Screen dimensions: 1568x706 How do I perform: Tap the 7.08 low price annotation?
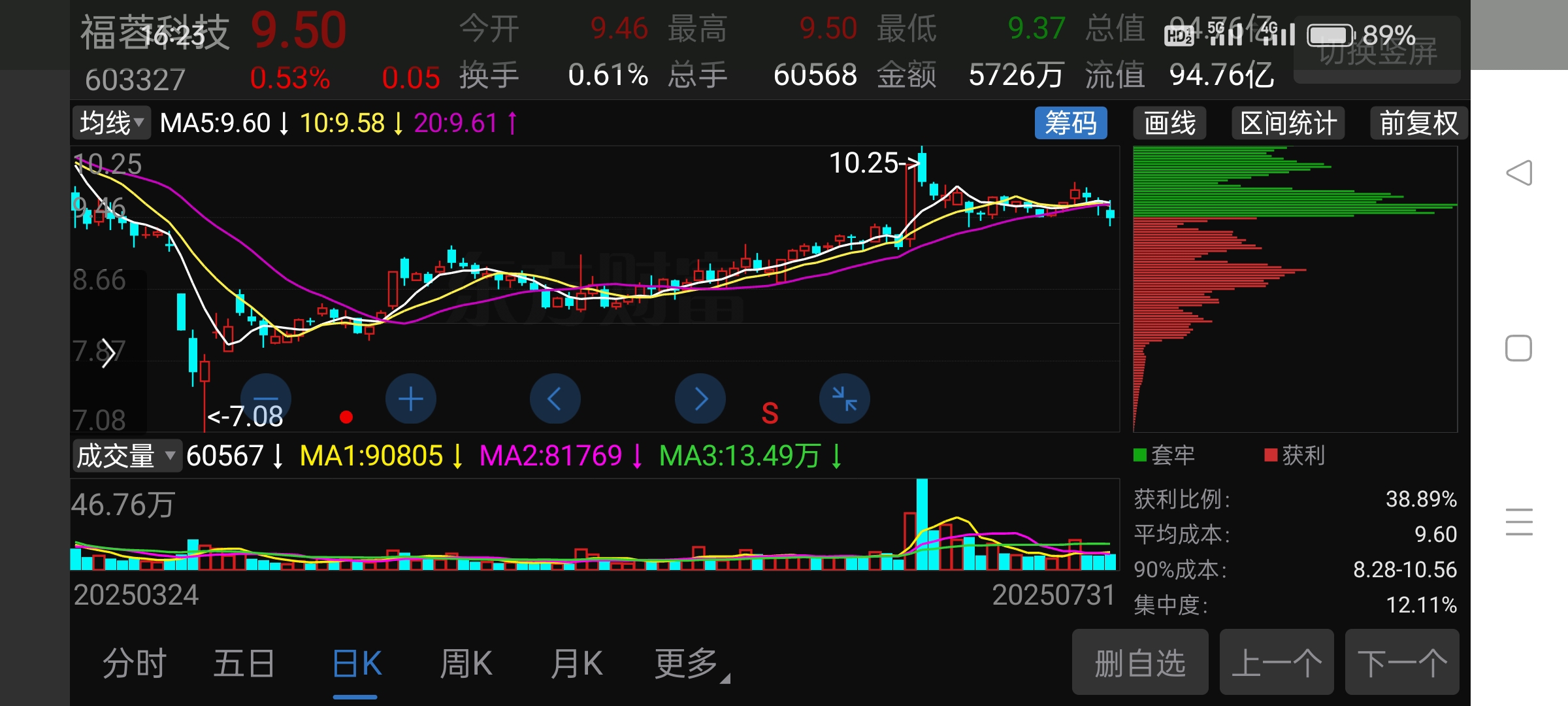pos(245,416)
